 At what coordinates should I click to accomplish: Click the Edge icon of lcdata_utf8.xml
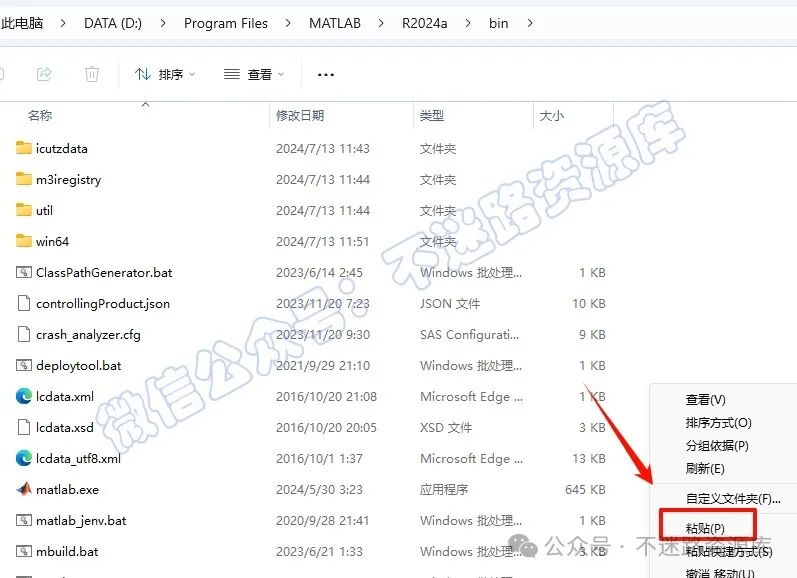[23, 458]
